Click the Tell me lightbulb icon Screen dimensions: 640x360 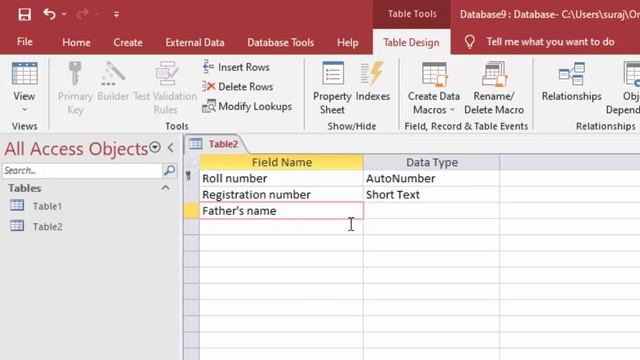coord(469,42)
